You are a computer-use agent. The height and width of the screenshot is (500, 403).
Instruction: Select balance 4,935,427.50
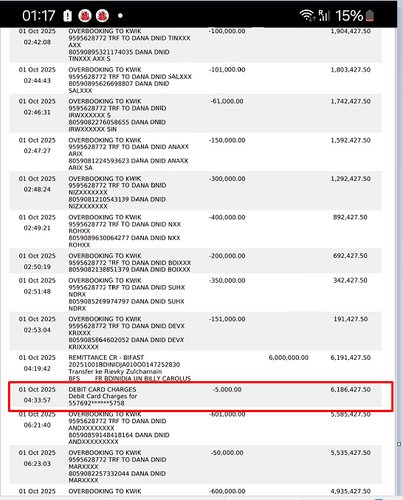(x=350, y=491)
